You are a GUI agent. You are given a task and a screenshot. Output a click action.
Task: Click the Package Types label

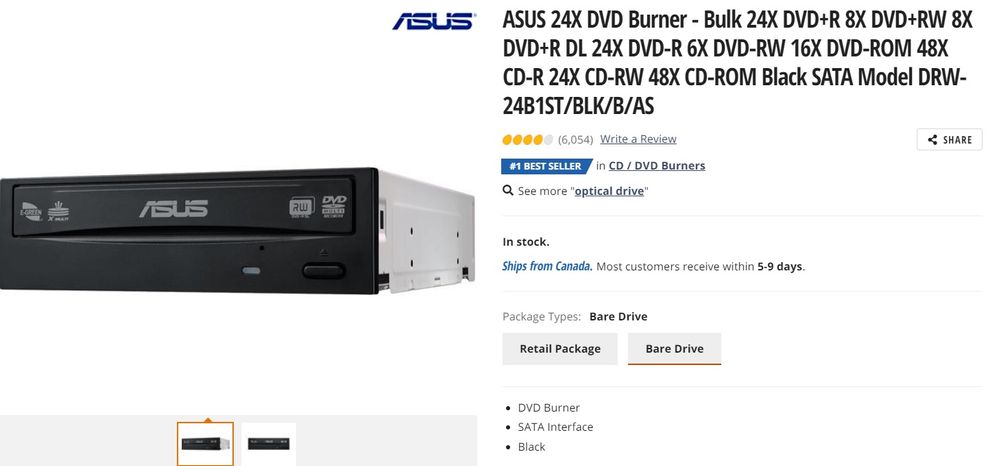(x=542, y=316)
